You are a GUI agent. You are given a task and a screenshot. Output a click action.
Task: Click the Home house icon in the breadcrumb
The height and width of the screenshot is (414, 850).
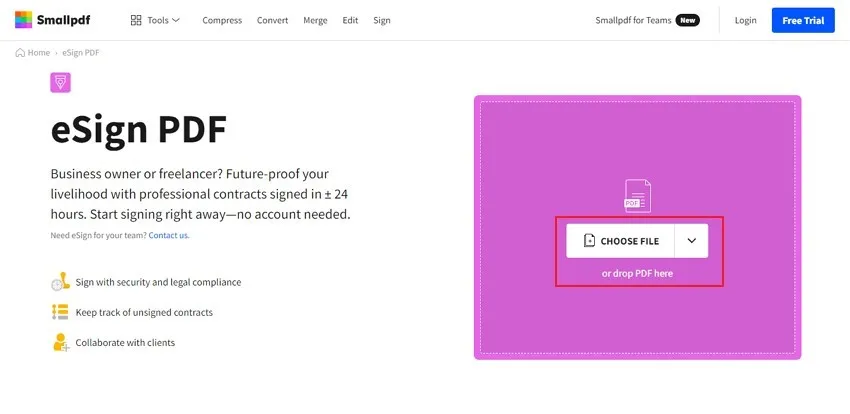[x=21, y=52]
